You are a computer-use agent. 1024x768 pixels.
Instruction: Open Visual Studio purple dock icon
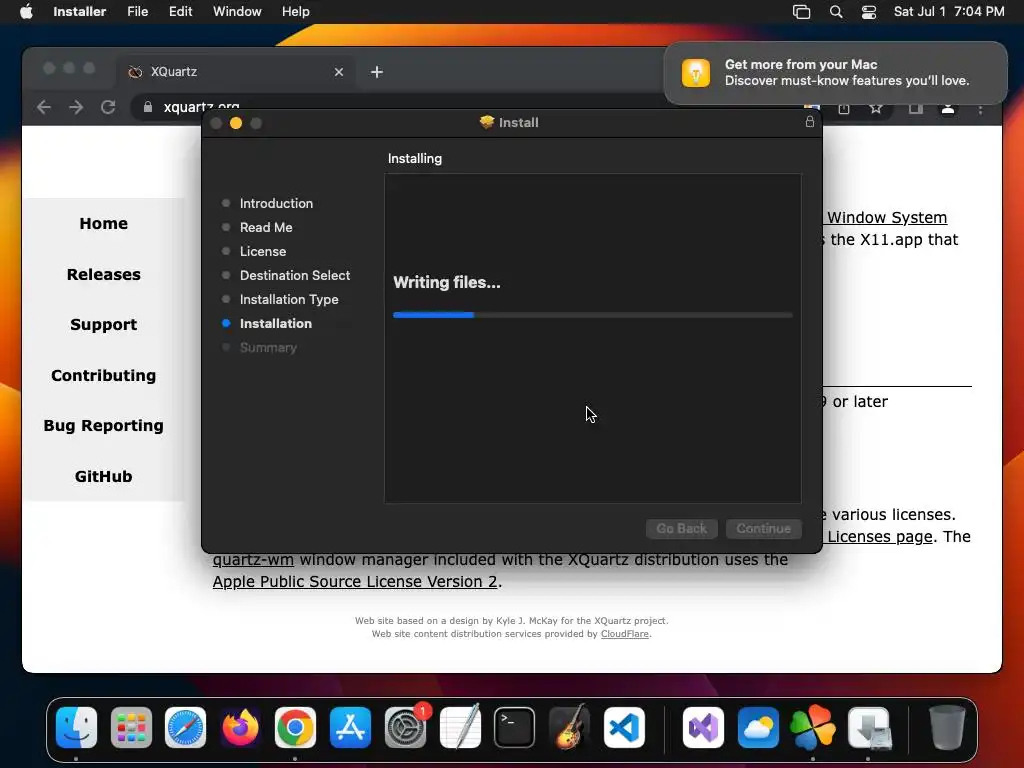(703, 728)
